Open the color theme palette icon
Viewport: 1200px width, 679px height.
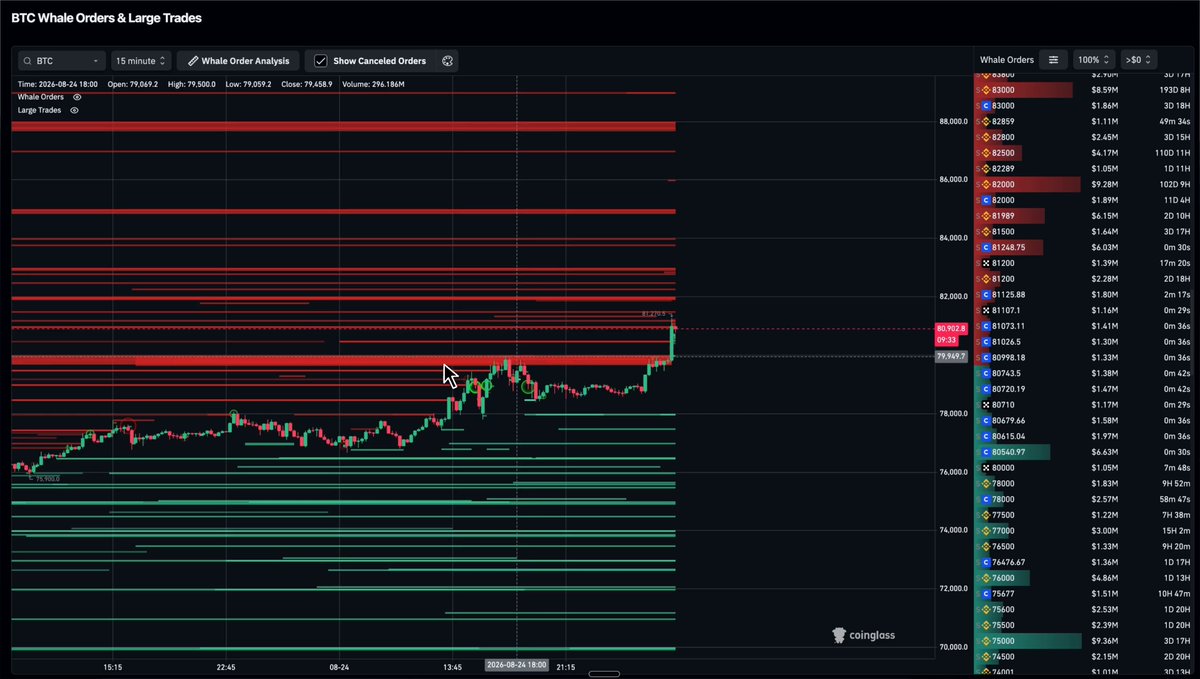point(448,61)
